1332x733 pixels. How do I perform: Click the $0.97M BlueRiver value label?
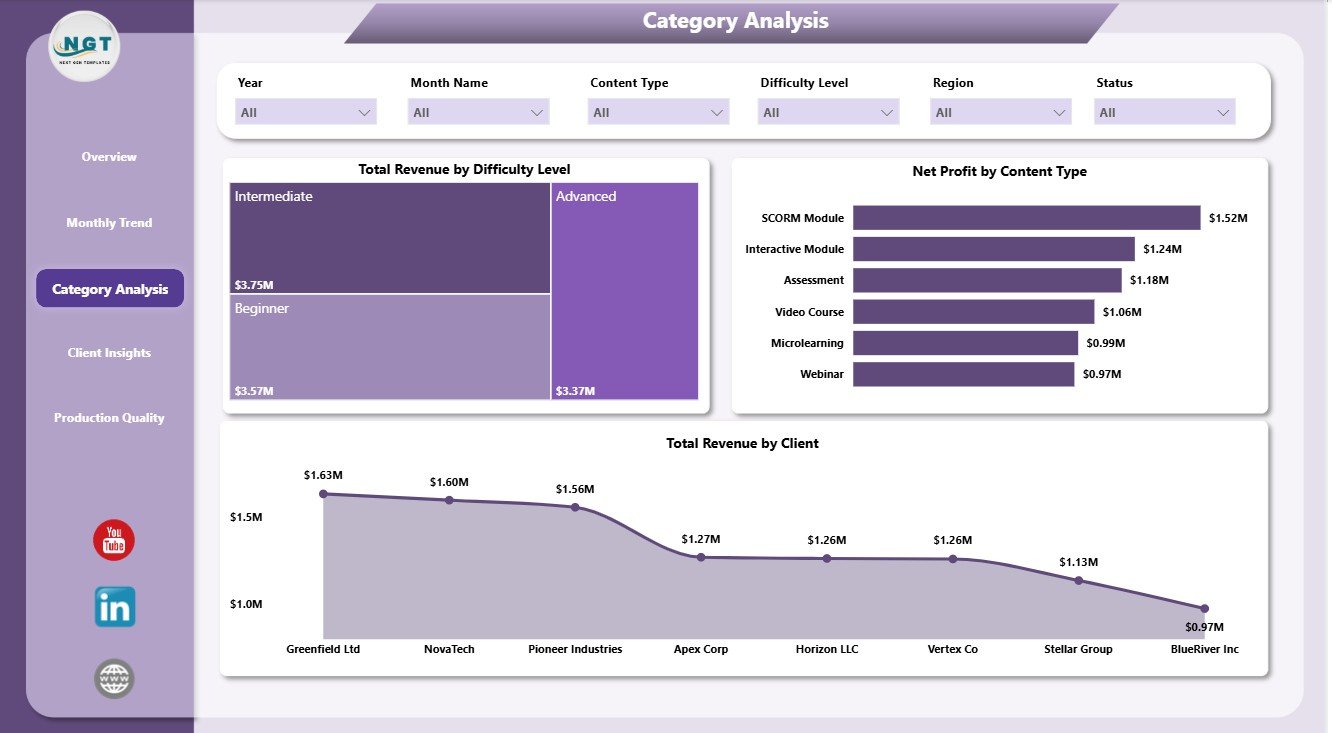(x=1205, y=627)
